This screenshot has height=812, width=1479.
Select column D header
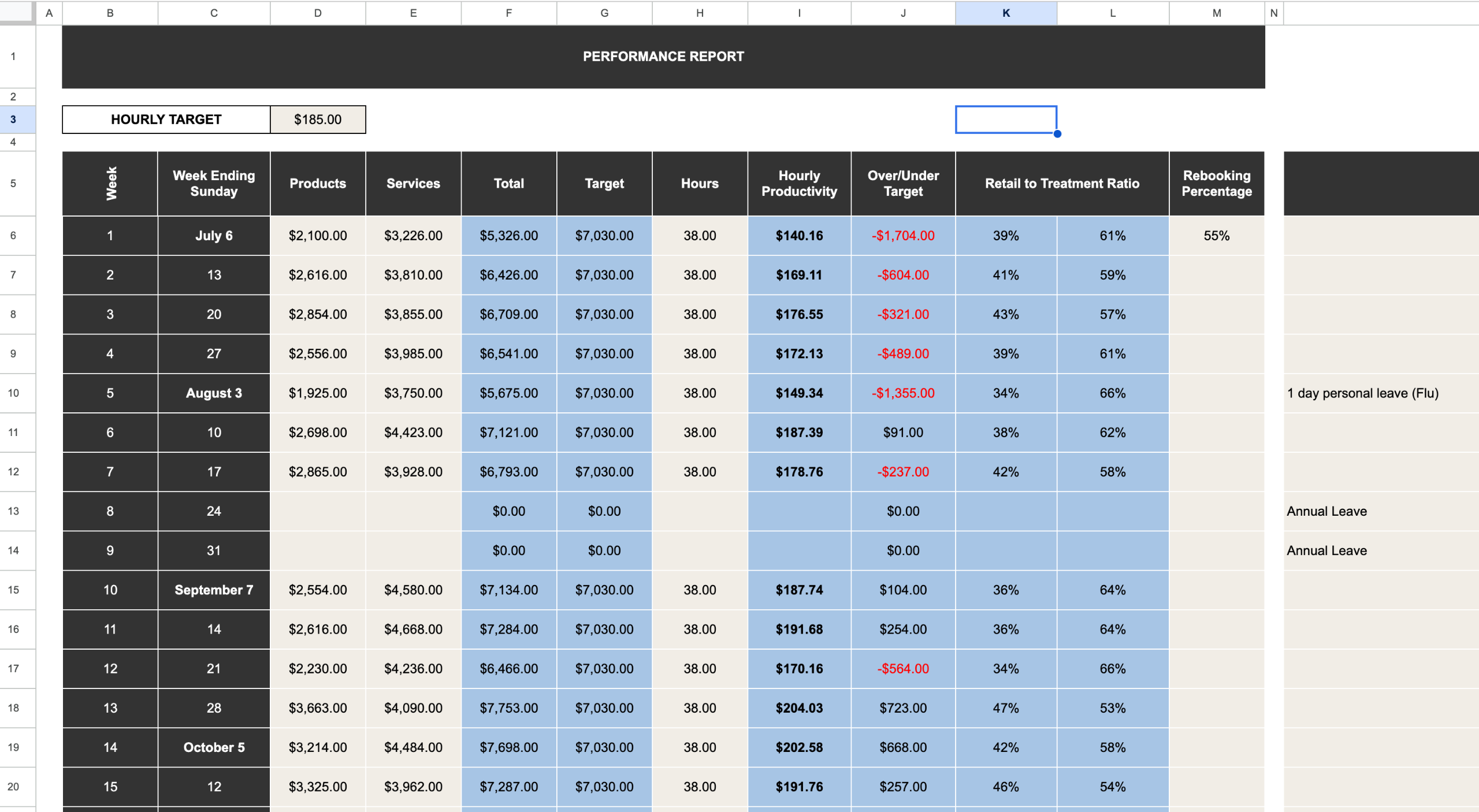click(x=318, y=13)
